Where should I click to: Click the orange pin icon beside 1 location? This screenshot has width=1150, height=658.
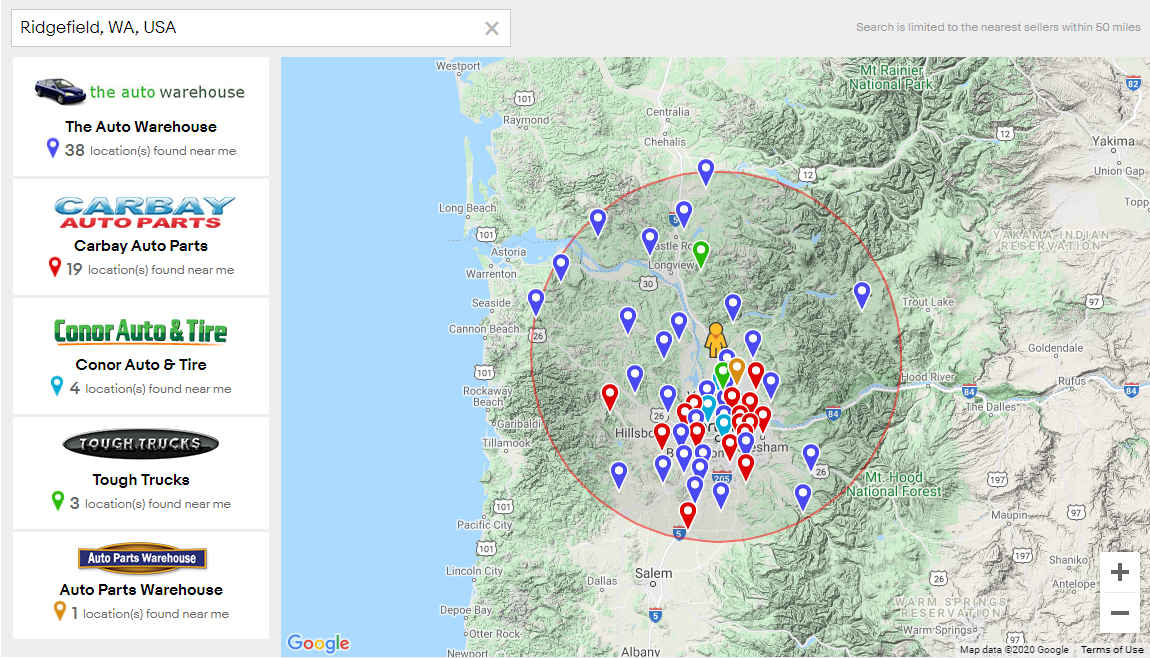coord(60,611)
